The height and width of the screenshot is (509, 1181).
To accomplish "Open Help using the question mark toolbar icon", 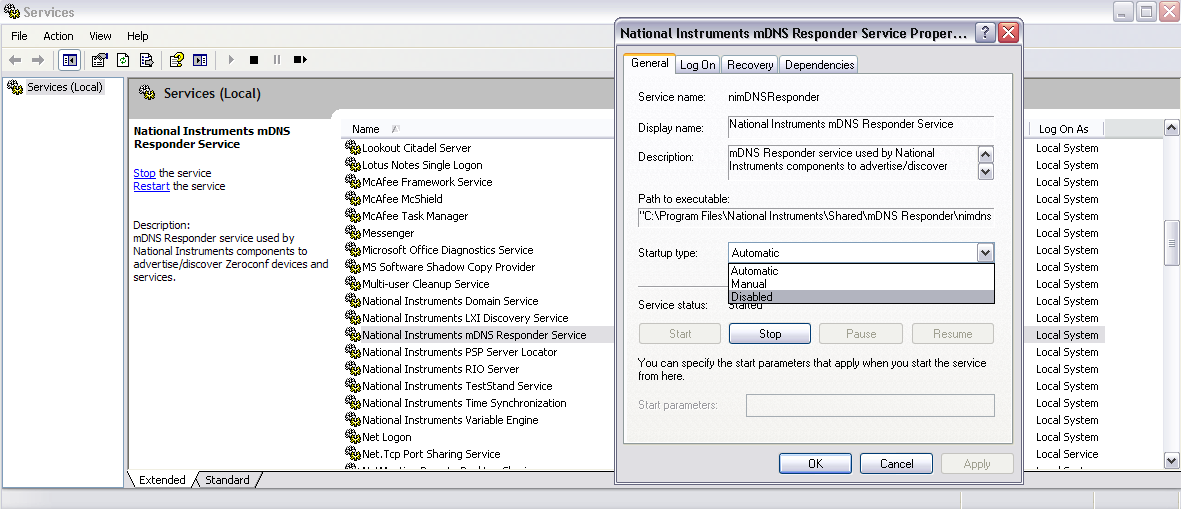I will (176, 59).
